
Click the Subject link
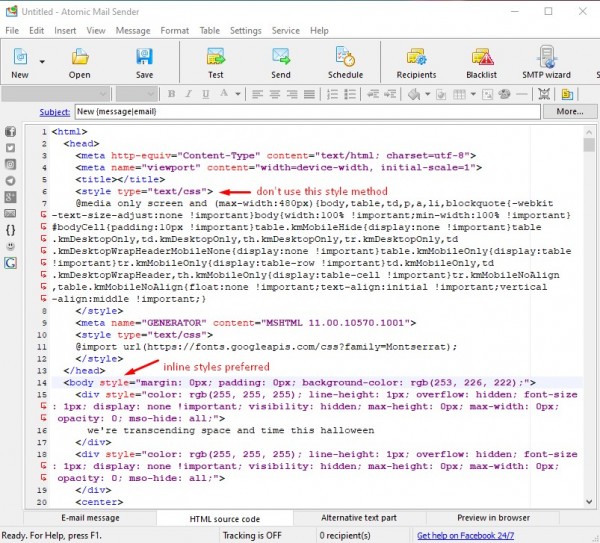(x=55, y=112)
